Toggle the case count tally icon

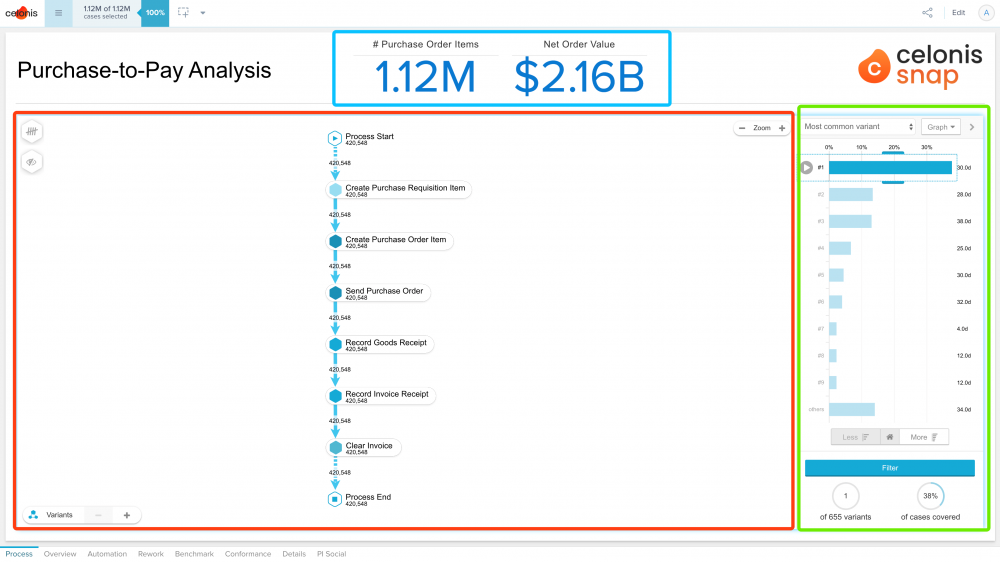click(32, 131)
